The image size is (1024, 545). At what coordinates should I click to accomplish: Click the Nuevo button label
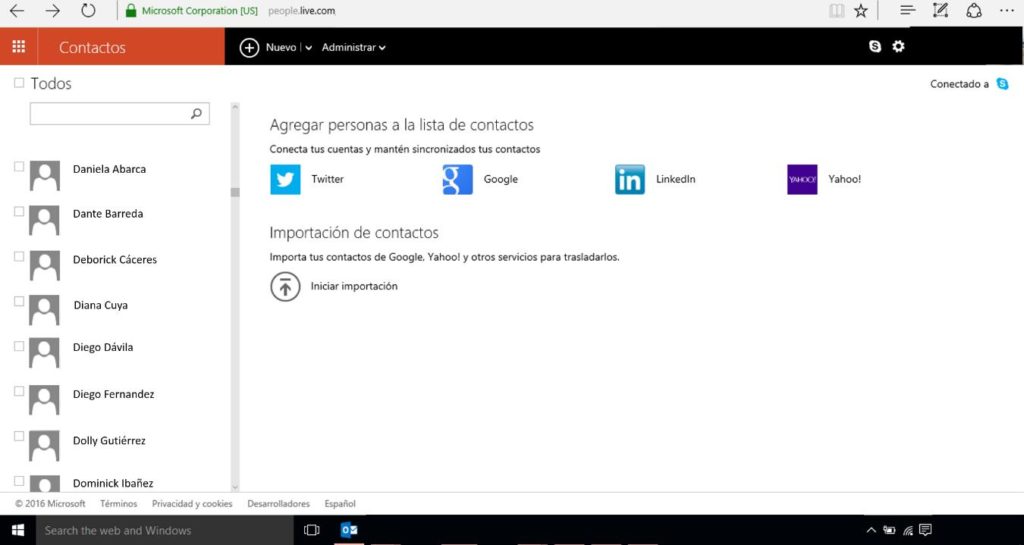click(281, 48)
